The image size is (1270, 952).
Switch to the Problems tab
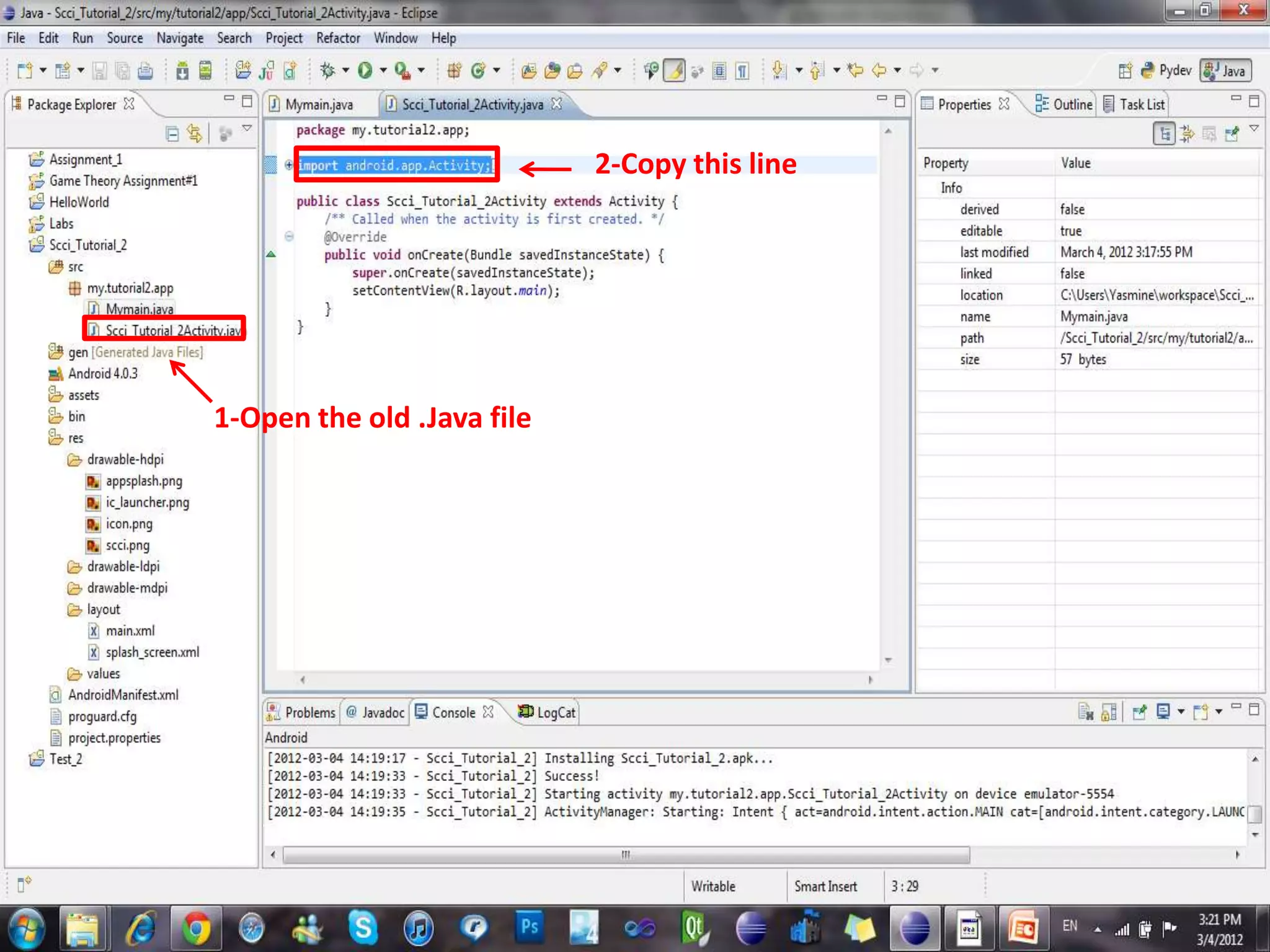pyautogui.click(x=301, y=712)
